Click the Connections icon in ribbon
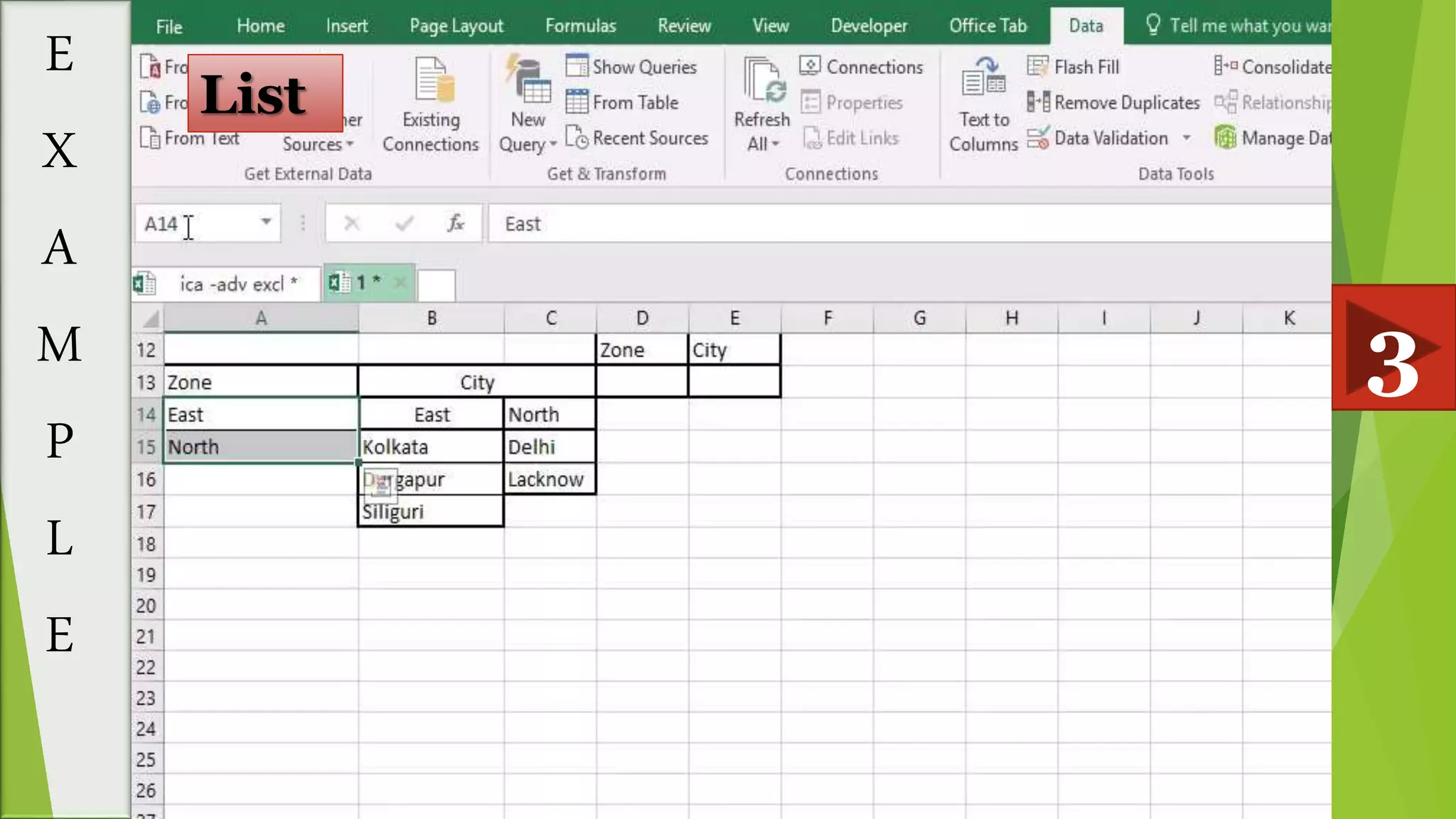Screen dimensions: 1456x819 810,66
